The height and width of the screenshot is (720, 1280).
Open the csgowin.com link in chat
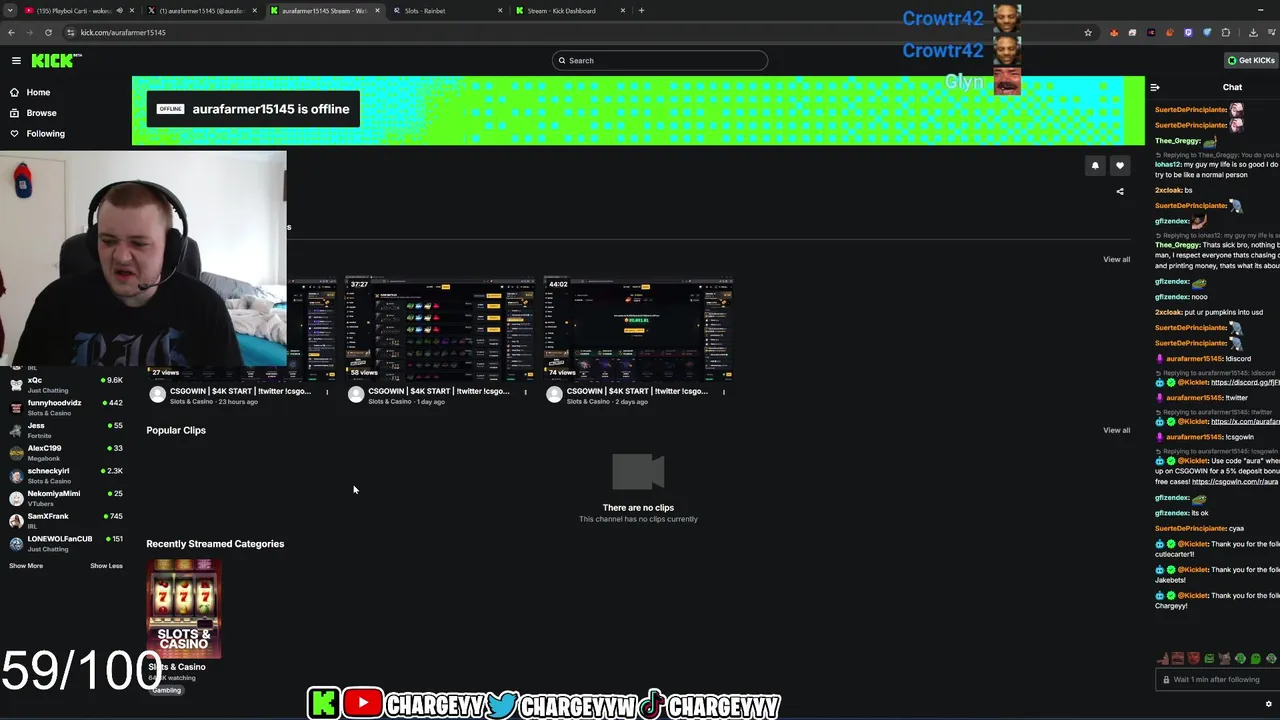[x=1235, y=481]
